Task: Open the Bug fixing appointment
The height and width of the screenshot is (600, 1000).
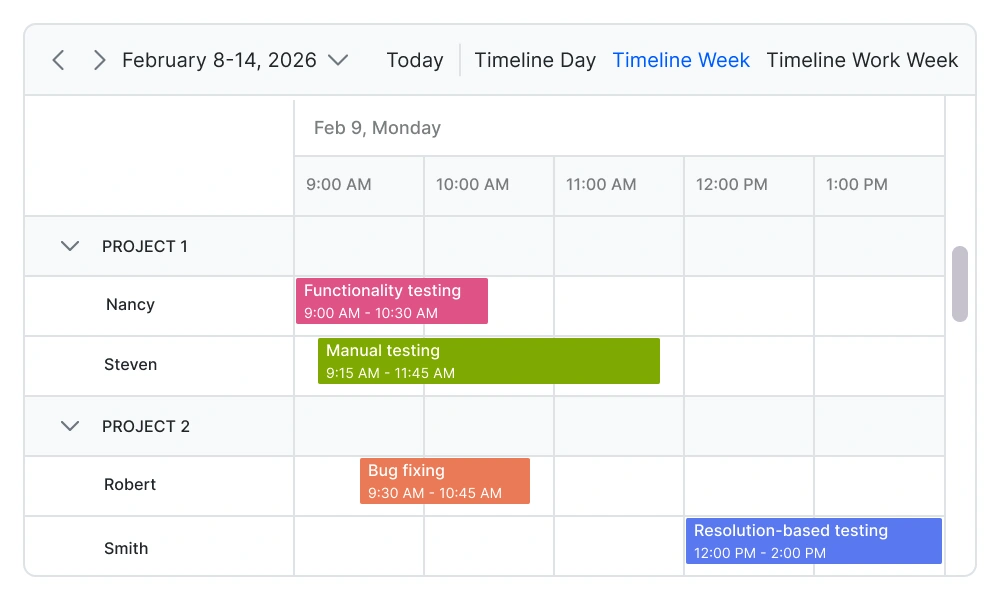Action: 445,481
